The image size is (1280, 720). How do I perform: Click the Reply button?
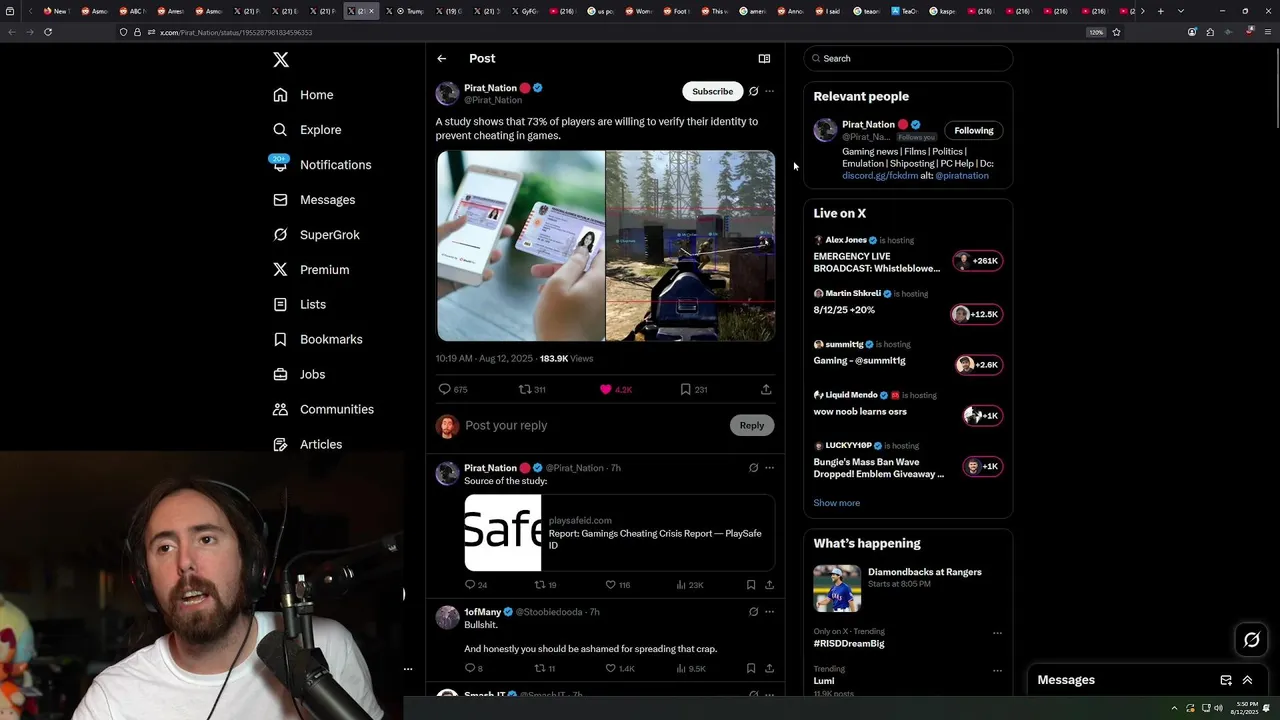point(752,425)
